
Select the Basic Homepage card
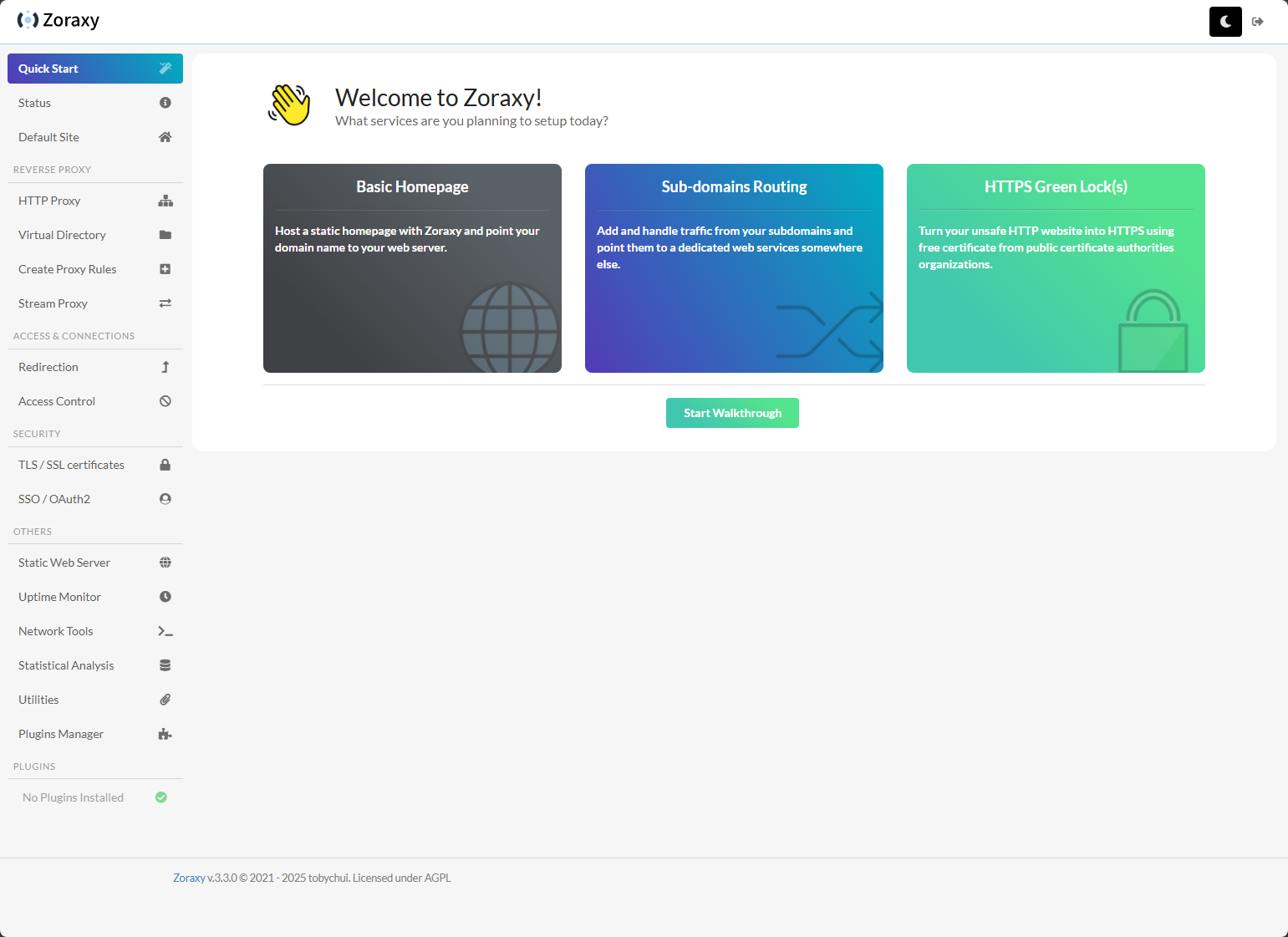pyautogui.click(x=412, y=268)
